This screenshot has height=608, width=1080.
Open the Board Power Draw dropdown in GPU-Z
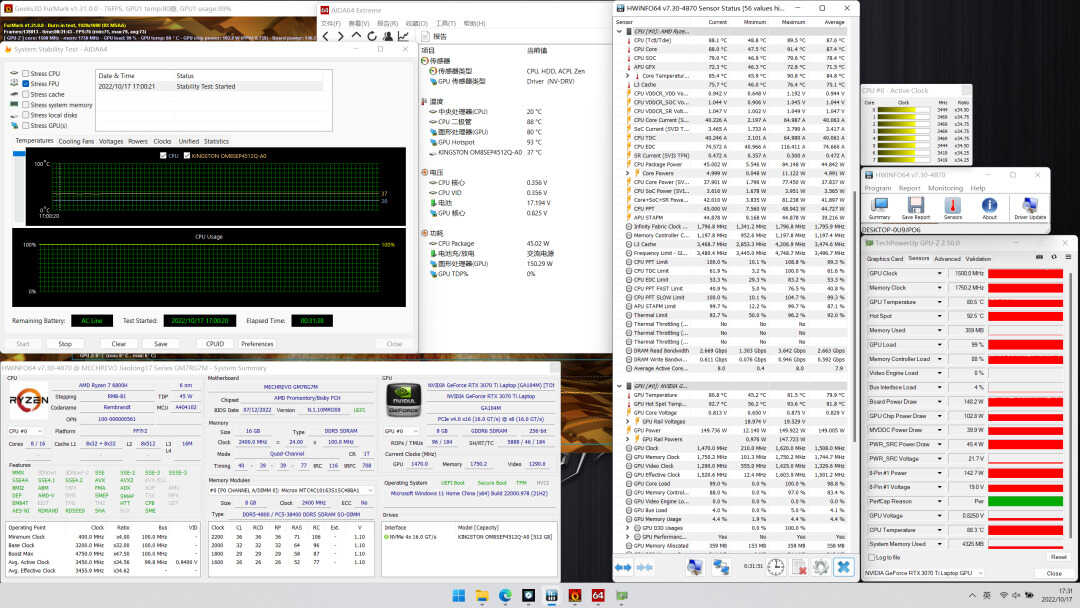pos(939,401)
